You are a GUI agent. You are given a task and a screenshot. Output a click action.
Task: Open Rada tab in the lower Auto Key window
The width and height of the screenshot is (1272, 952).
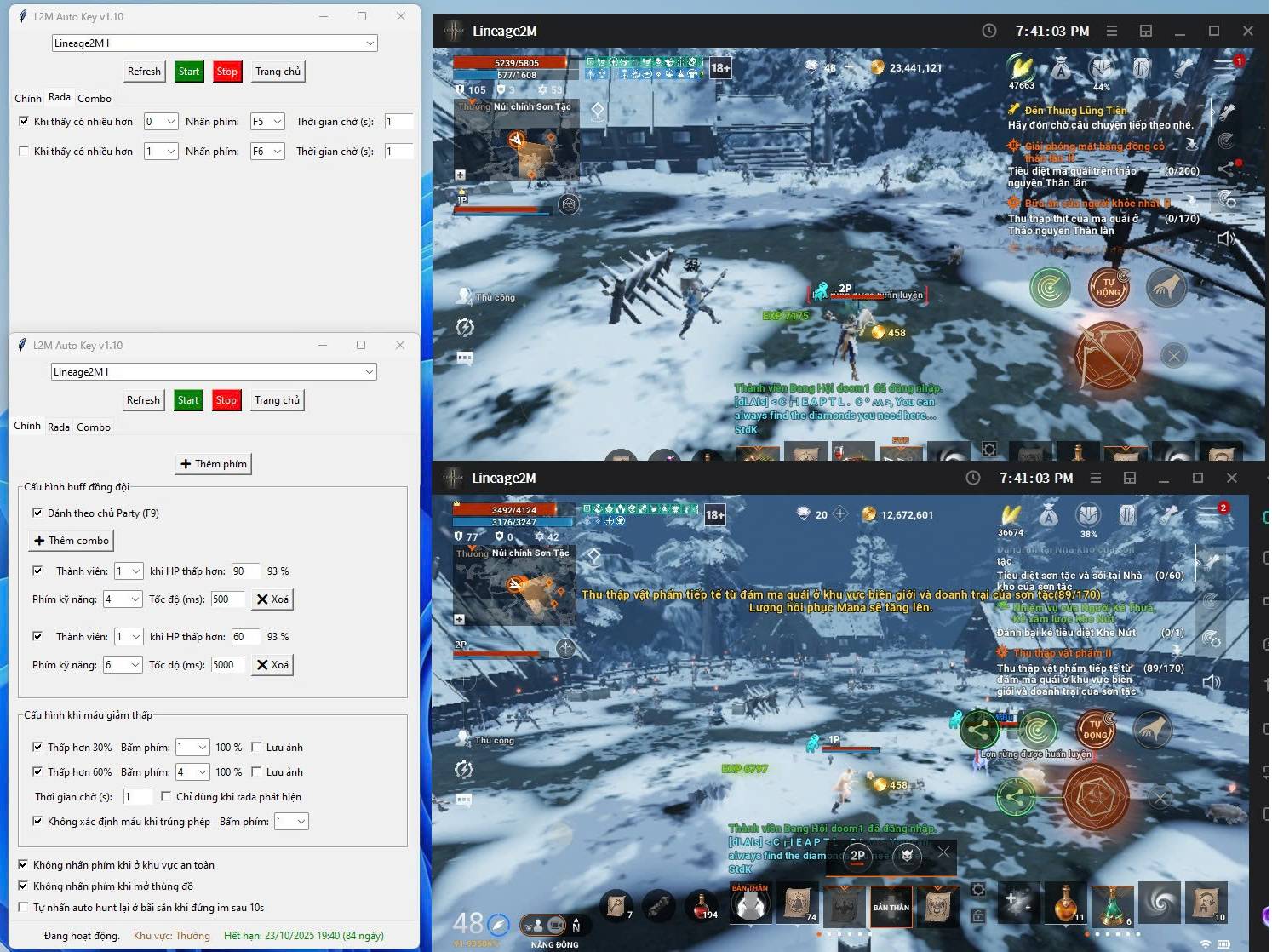coord(59,427)
